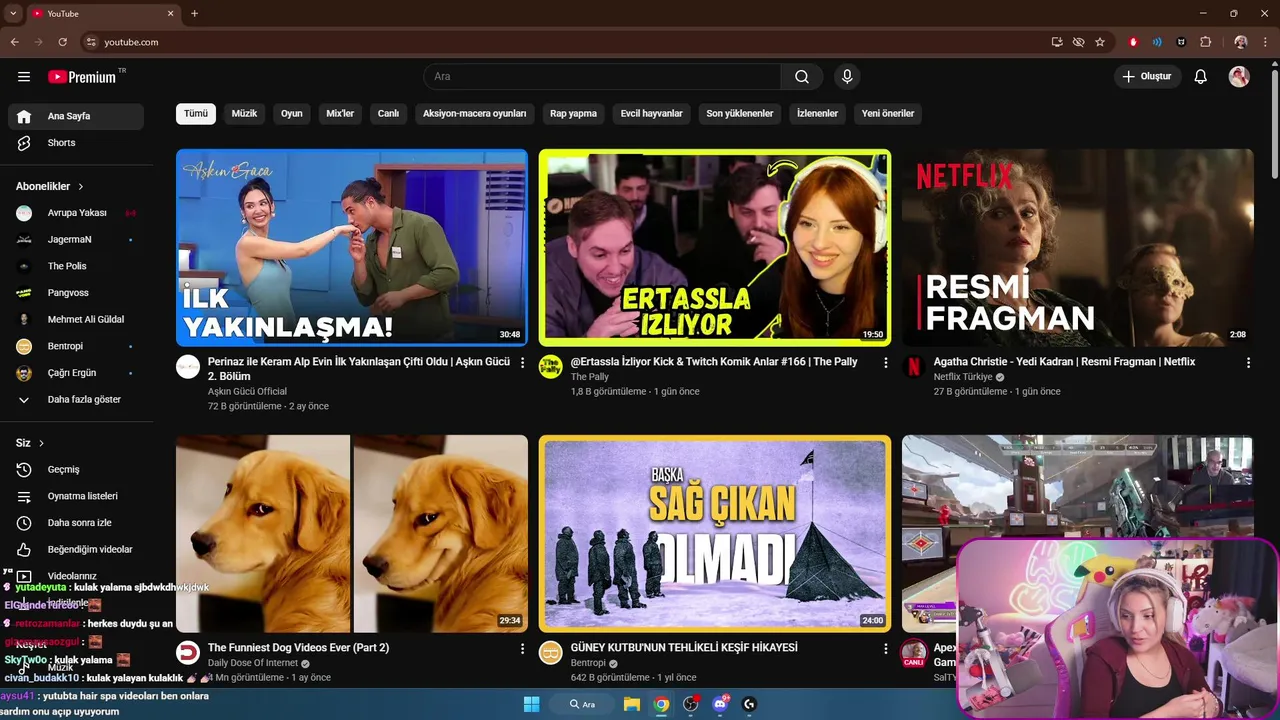The width and height of the screenshot is (1280, 720).
Task: Open Aşkın Gücü Official channel link
Action: point(247,392)
